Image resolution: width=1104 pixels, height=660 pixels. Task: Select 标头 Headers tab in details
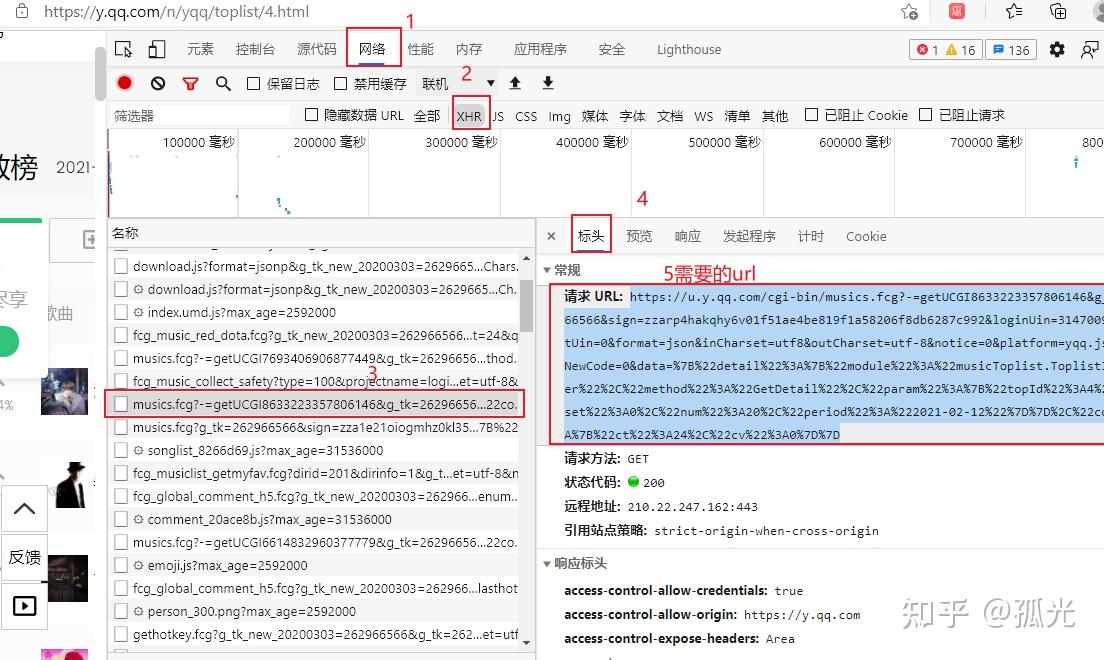[x=591, y=236]
